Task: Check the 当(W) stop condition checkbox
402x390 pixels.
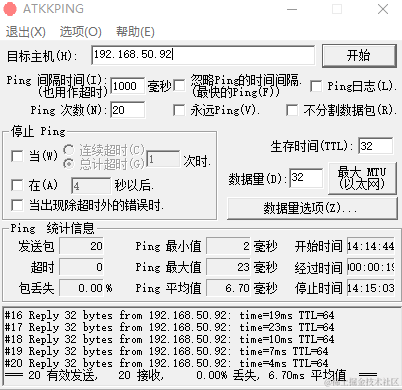Action: [17, 156]
